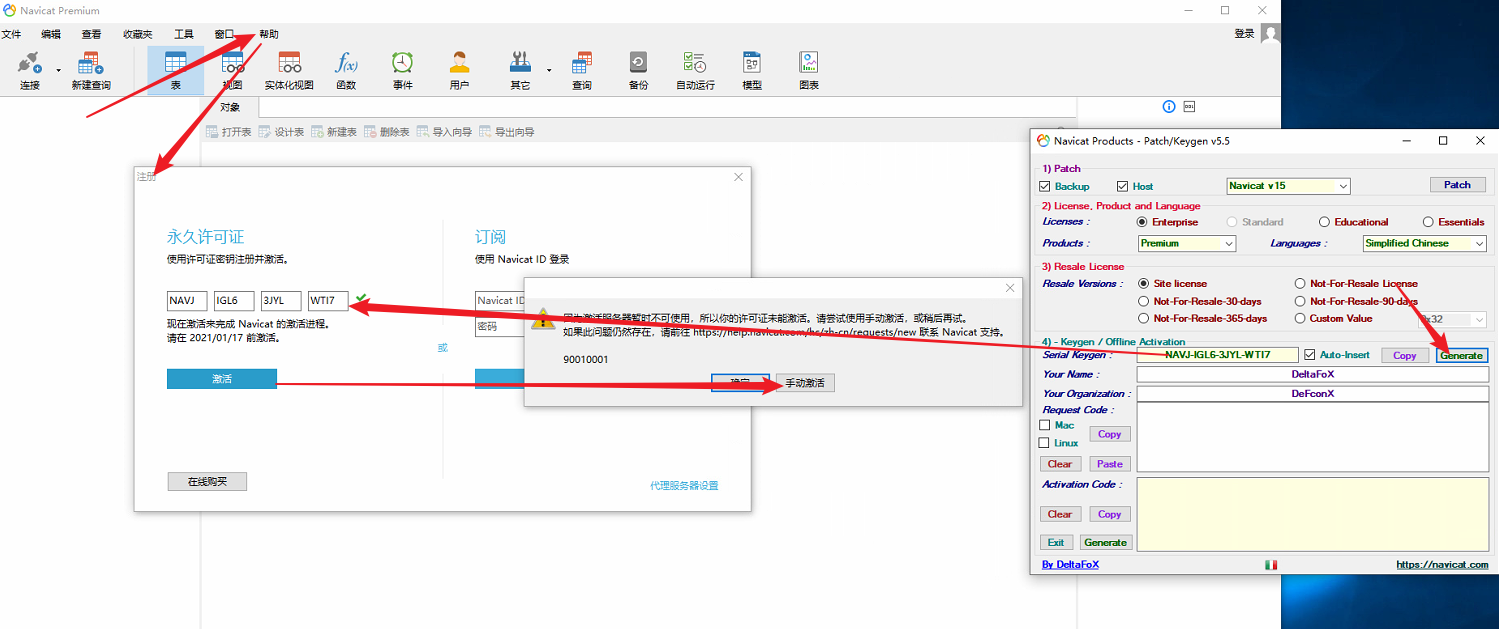Click the 激活 button under license key
This screenshot has width=1499, height=629.
pyautogui.click(x=222, y=378)
